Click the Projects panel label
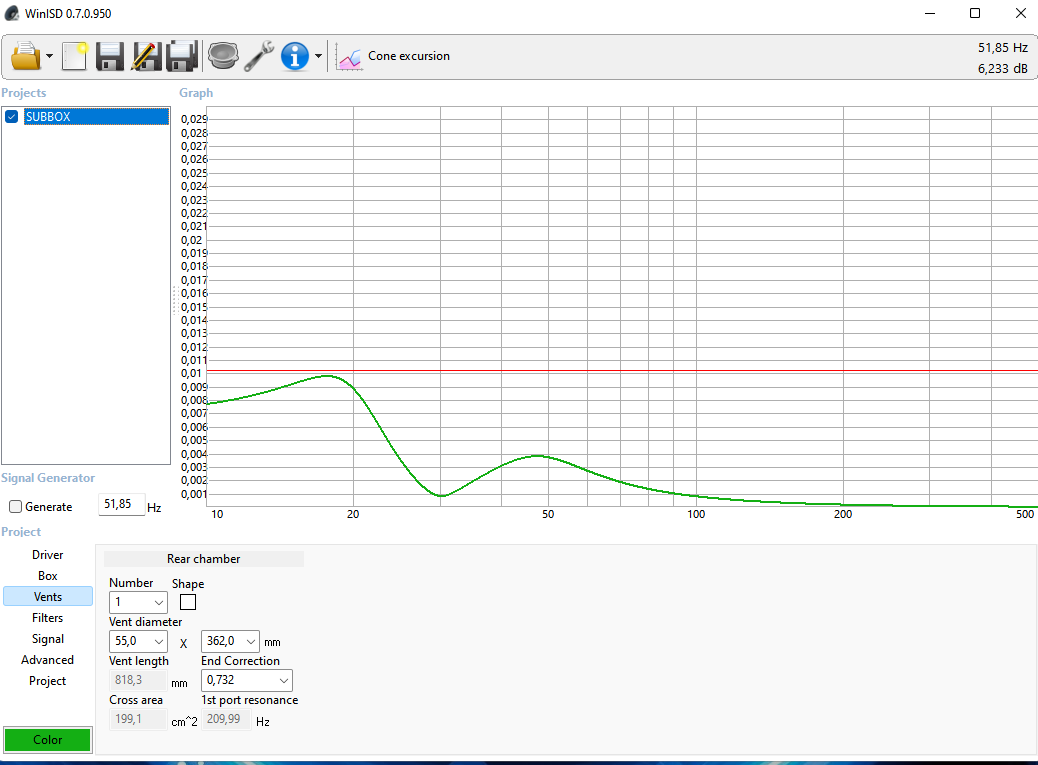This screenshot has width=1038, height=765. click(x=24, y=93)
